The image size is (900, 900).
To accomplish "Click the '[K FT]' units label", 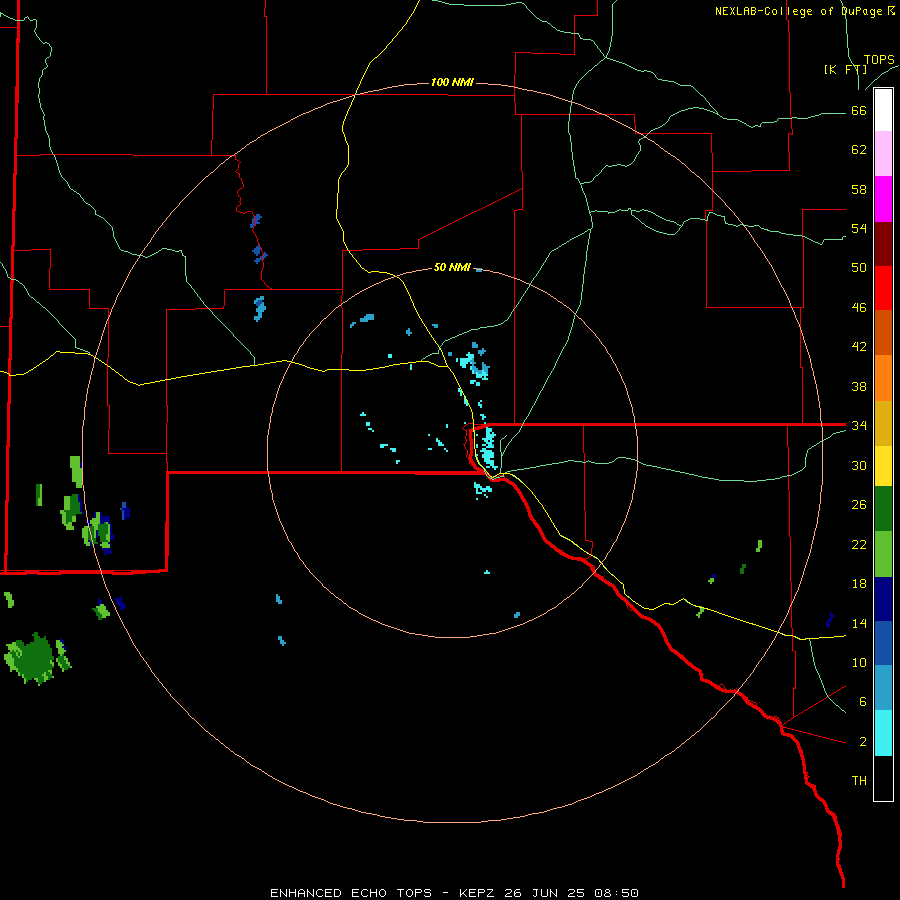I will tap(845, 69).
